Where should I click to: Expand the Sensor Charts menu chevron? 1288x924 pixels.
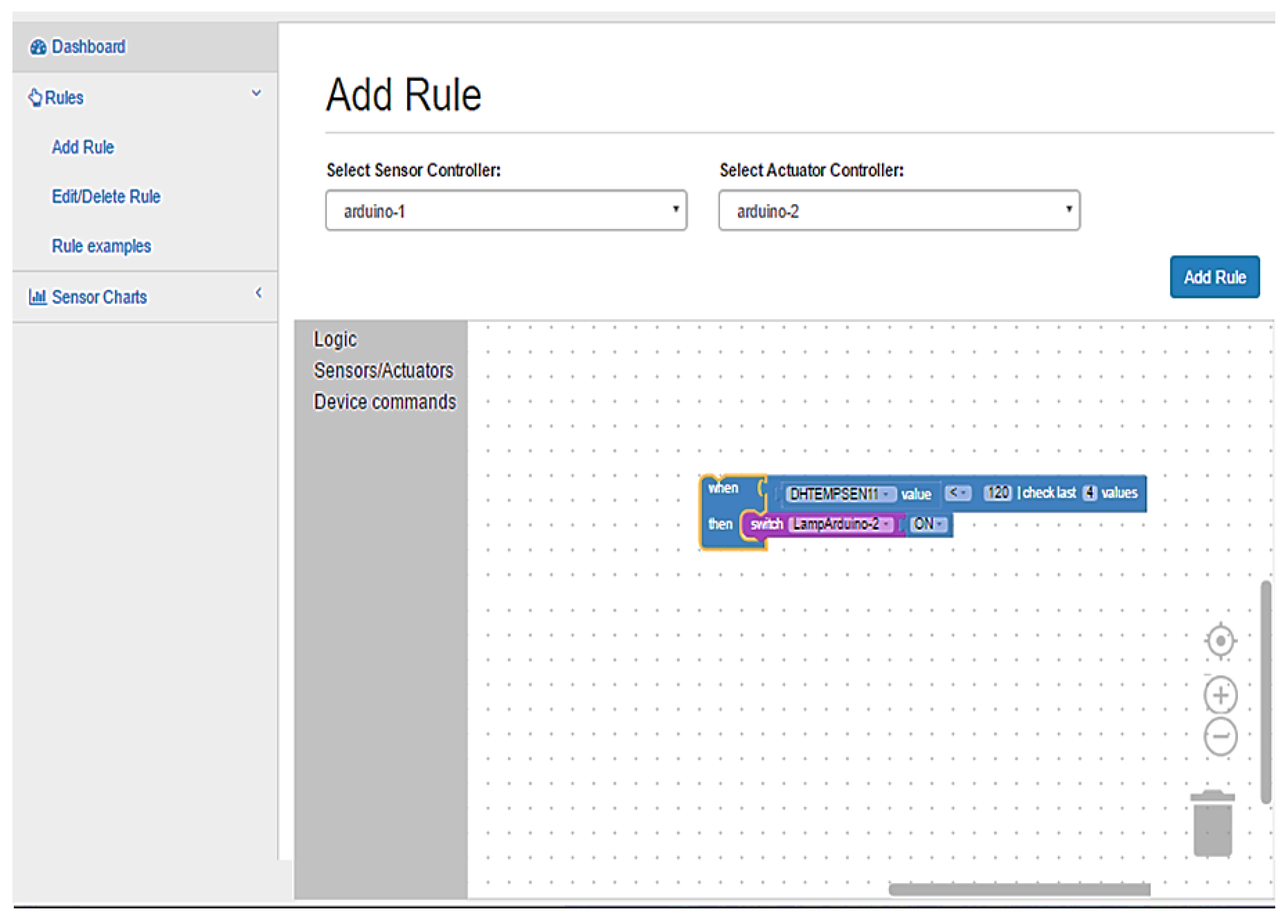coord(258,292)
